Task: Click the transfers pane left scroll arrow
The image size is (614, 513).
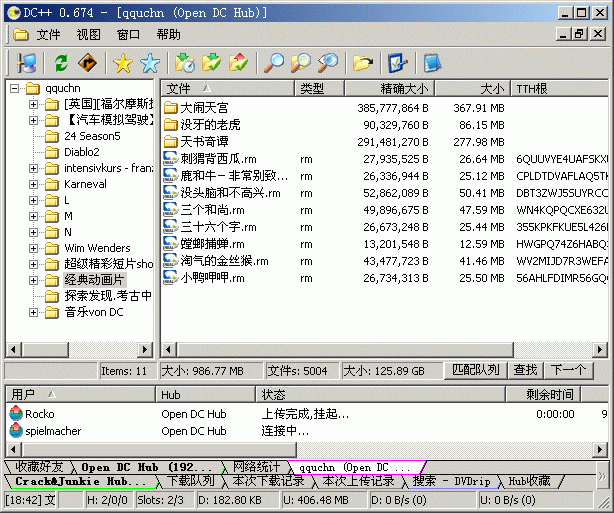Action: (14, 449)
